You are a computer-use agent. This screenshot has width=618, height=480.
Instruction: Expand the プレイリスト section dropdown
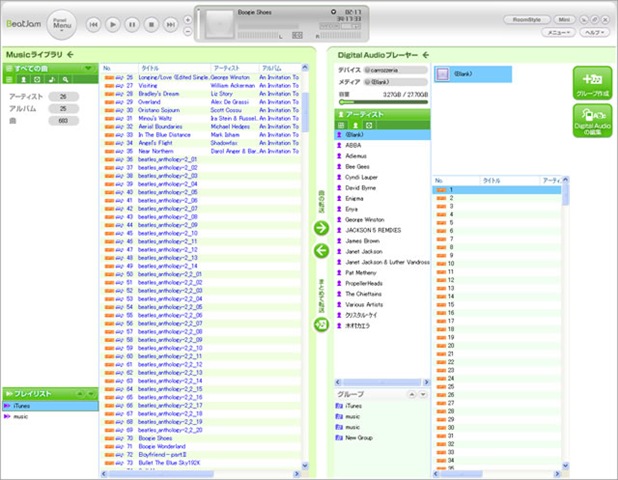pyautogui.click(x=92, y=394)
